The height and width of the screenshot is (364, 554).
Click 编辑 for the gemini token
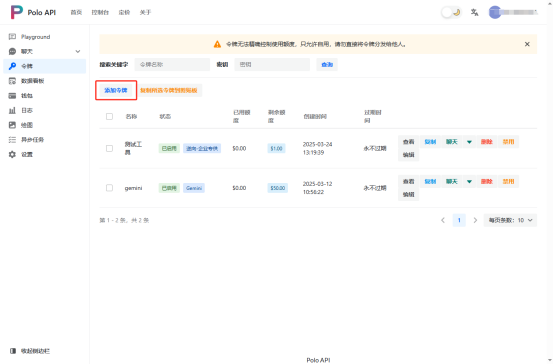click(x=408, y=194)
